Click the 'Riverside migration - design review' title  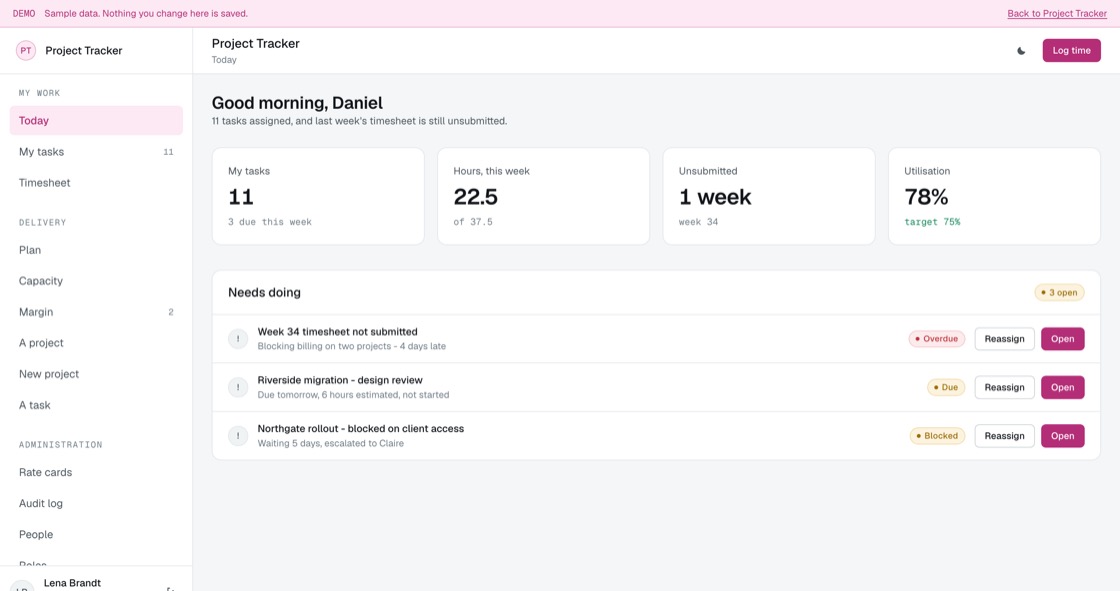(340, 380)
